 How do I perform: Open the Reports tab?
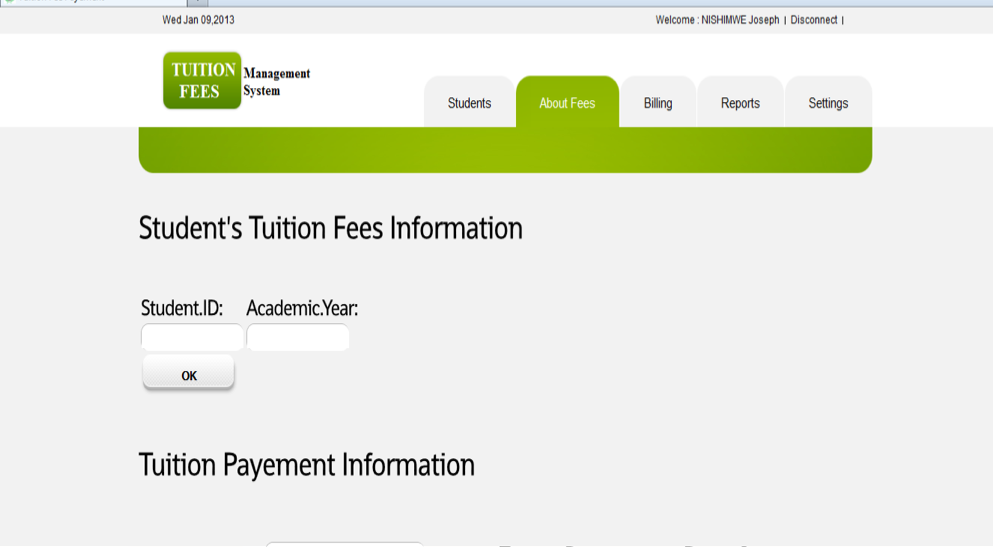[x=740, y=102]
